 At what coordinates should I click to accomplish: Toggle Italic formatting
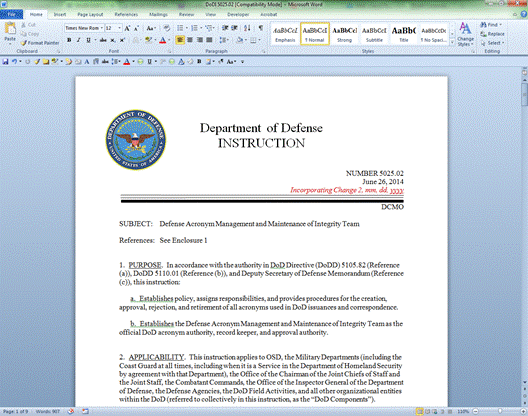pyautogui.click(x=78, y=40)
